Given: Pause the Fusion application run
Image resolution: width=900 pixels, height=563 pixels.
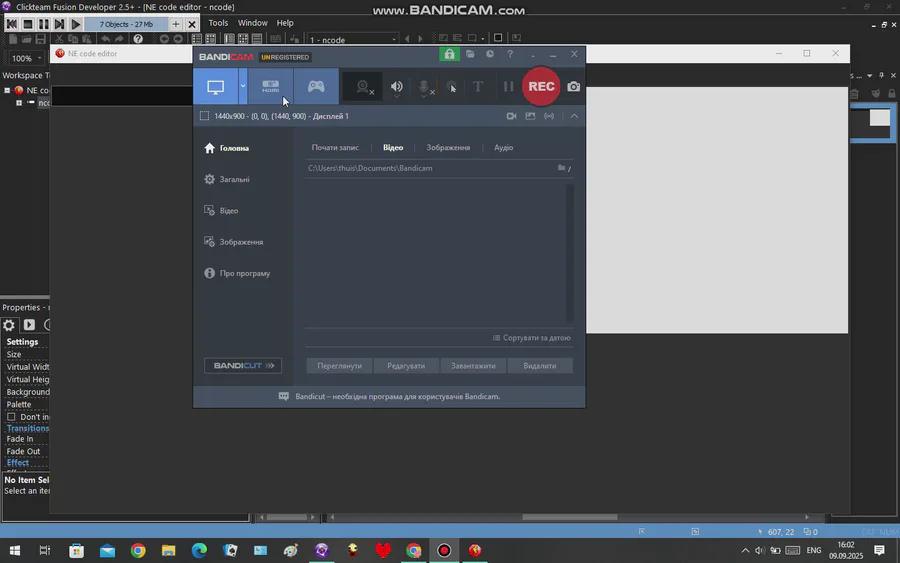Looking at the screenshot, I should coord(44,24).
